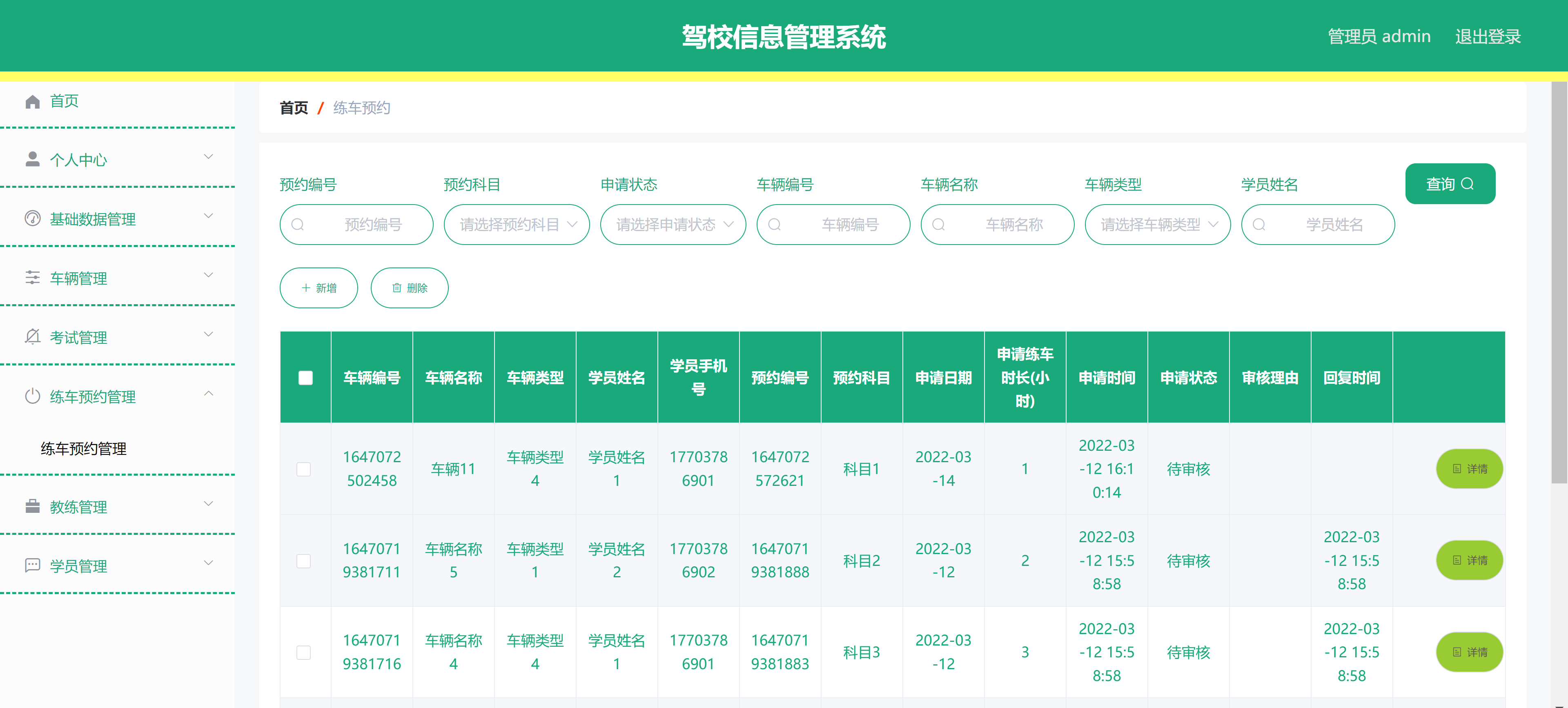1568x708 pixels.
Task: Open the 请选择预约科目 dropdown
Action: 517,224
